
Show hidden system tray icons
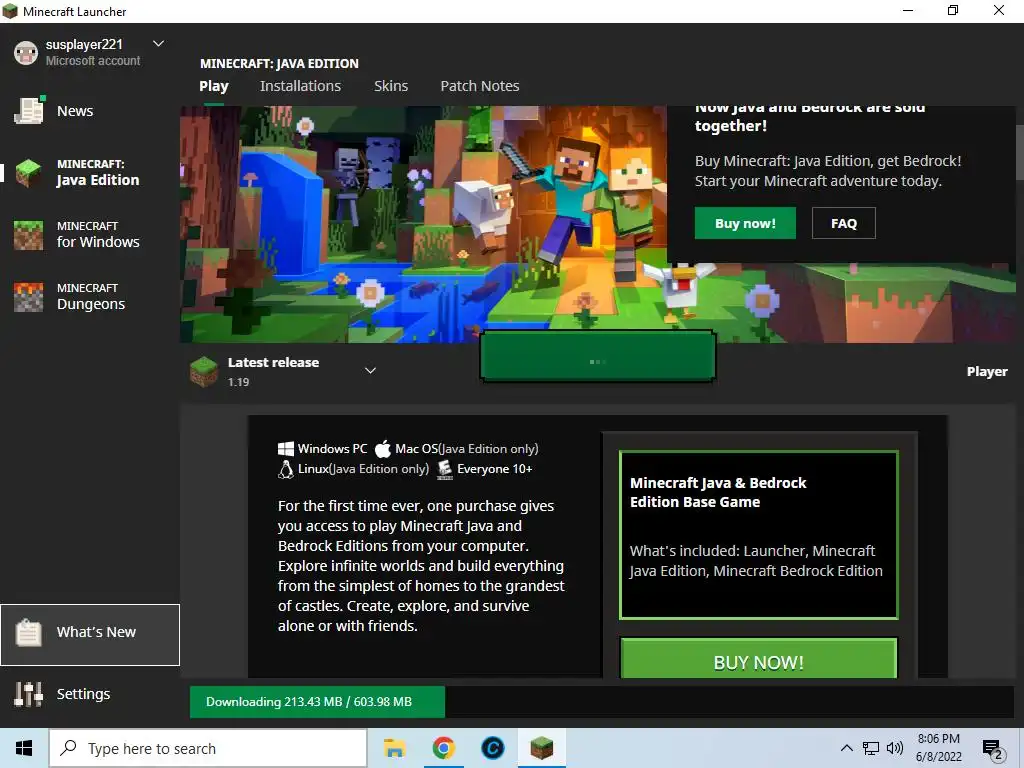846,748
